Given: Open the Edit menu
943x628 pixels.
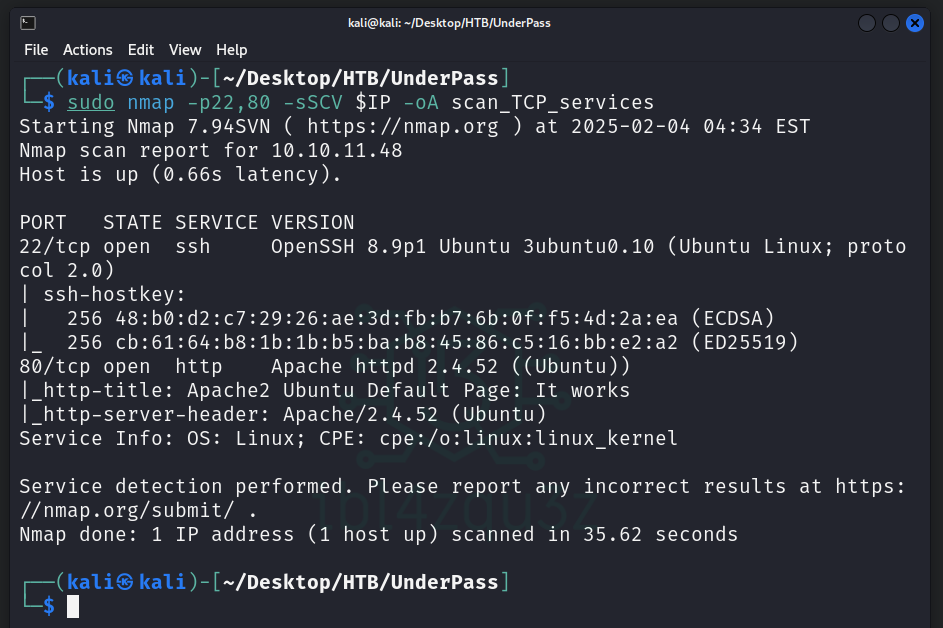Looking at the screenshot, I should pos(141,50).
